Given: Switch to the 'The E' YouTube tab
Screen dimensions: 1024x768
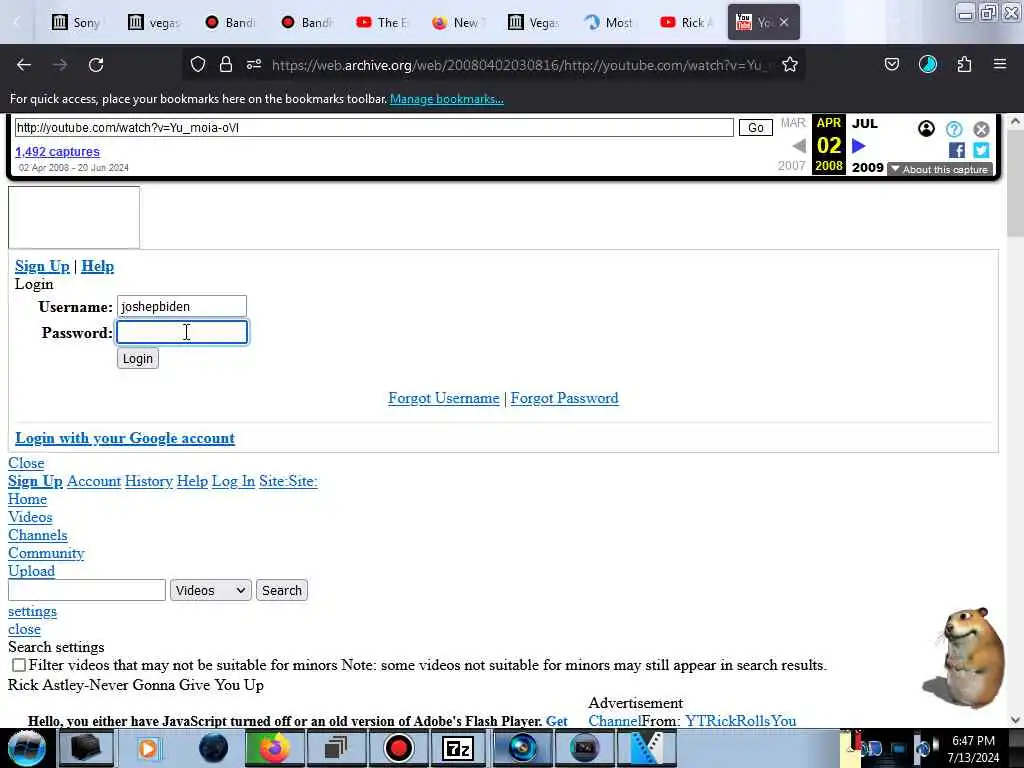Looking at the screenshot, I should (383, 22).
